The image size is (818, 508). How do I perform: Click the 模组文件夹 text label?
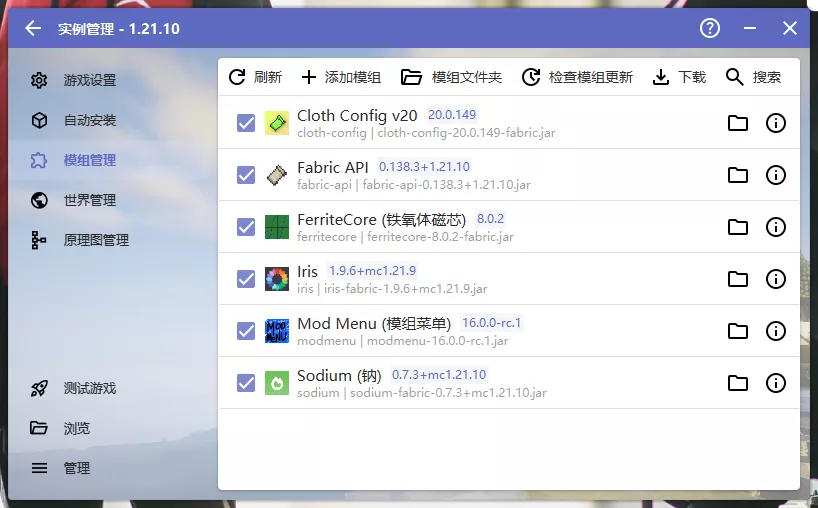[x=467, y=77]
